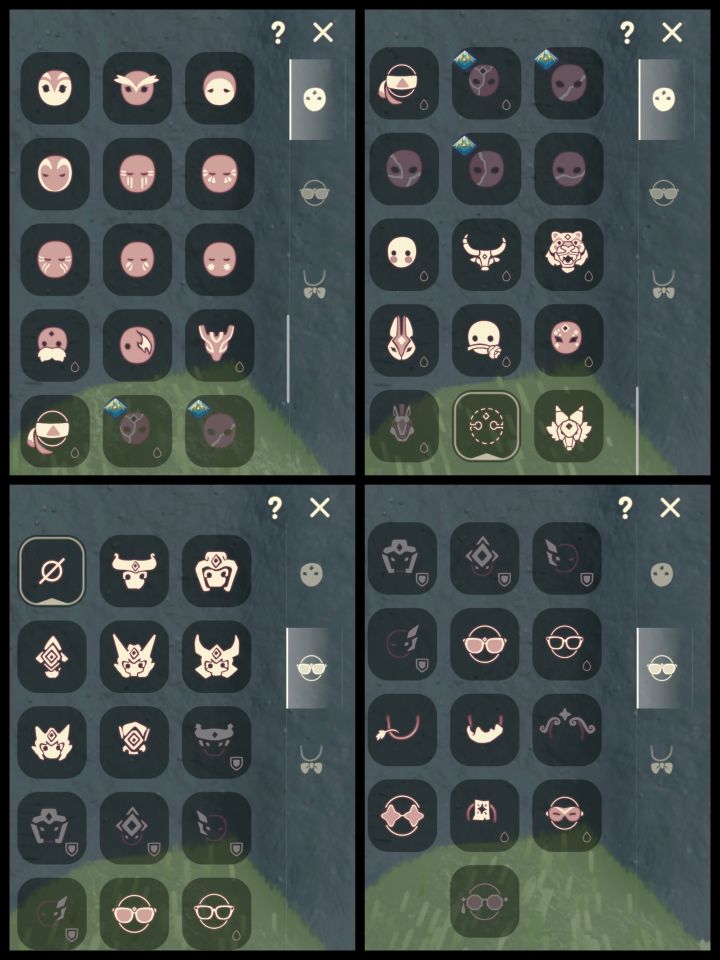
Task: Choose round glasses with dangling earring
Action: pos(484,901)
